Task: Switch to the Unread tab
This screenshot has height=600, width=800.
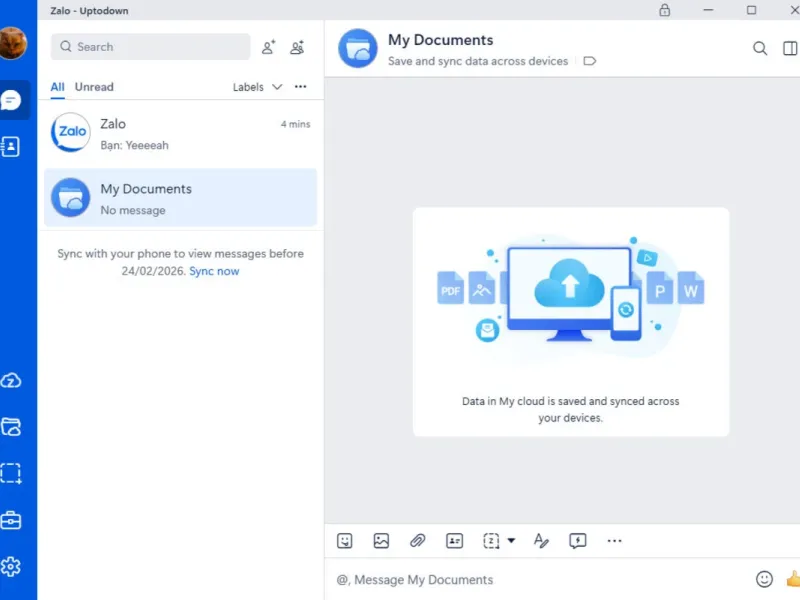Action: pyautogui.click(x=94, y=87)
